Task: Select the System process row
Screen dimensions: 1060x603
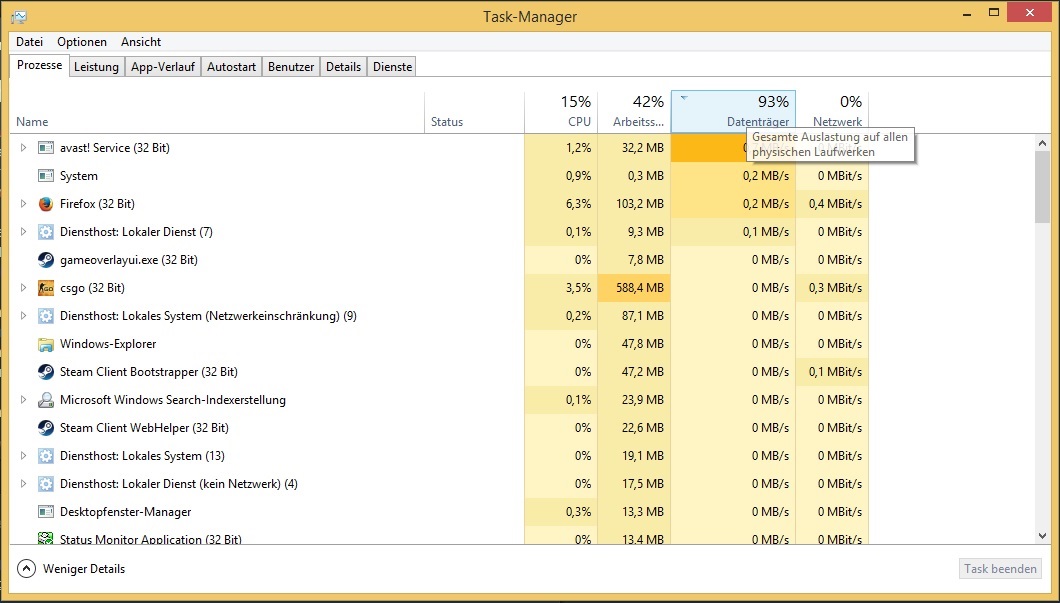Action: (439, 176)
